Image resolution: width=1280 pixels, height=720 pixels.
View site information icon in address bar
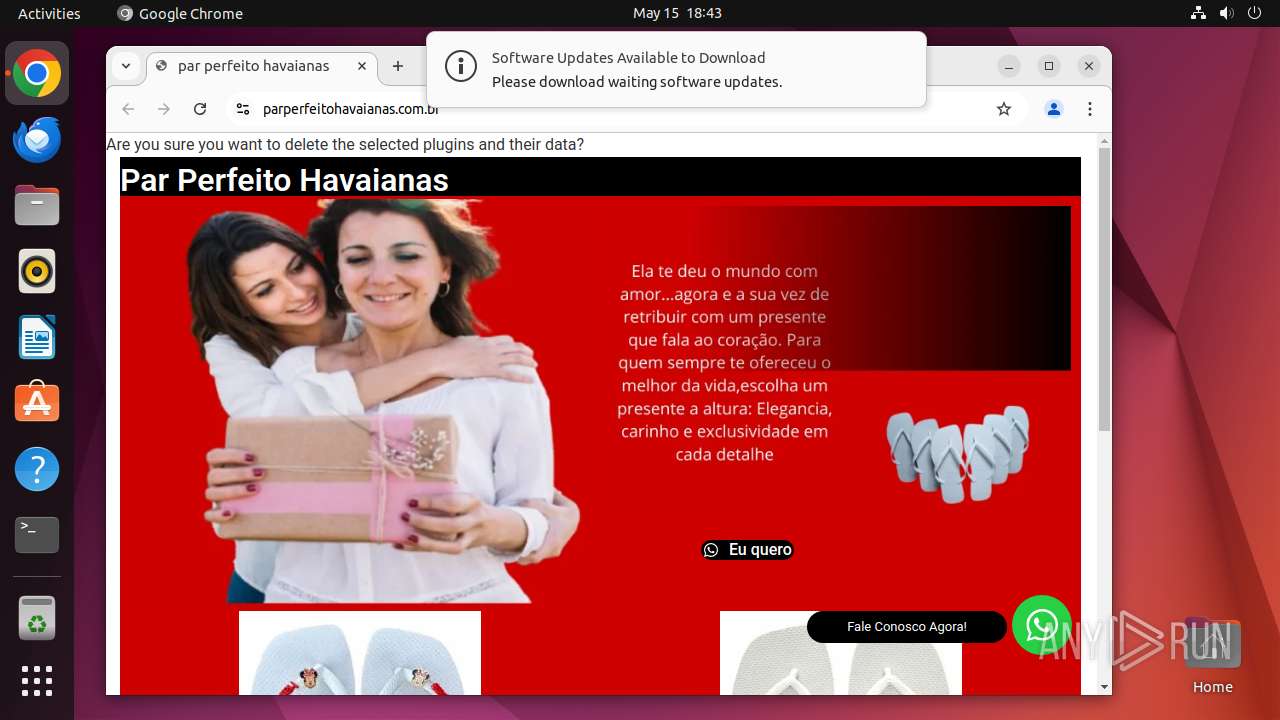(242, 109)
